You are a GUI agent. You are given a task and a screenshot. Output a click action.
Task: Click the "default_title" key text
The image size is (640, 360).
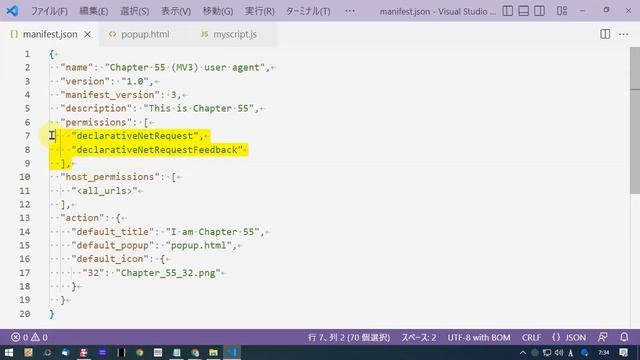[x=113, y=232]
